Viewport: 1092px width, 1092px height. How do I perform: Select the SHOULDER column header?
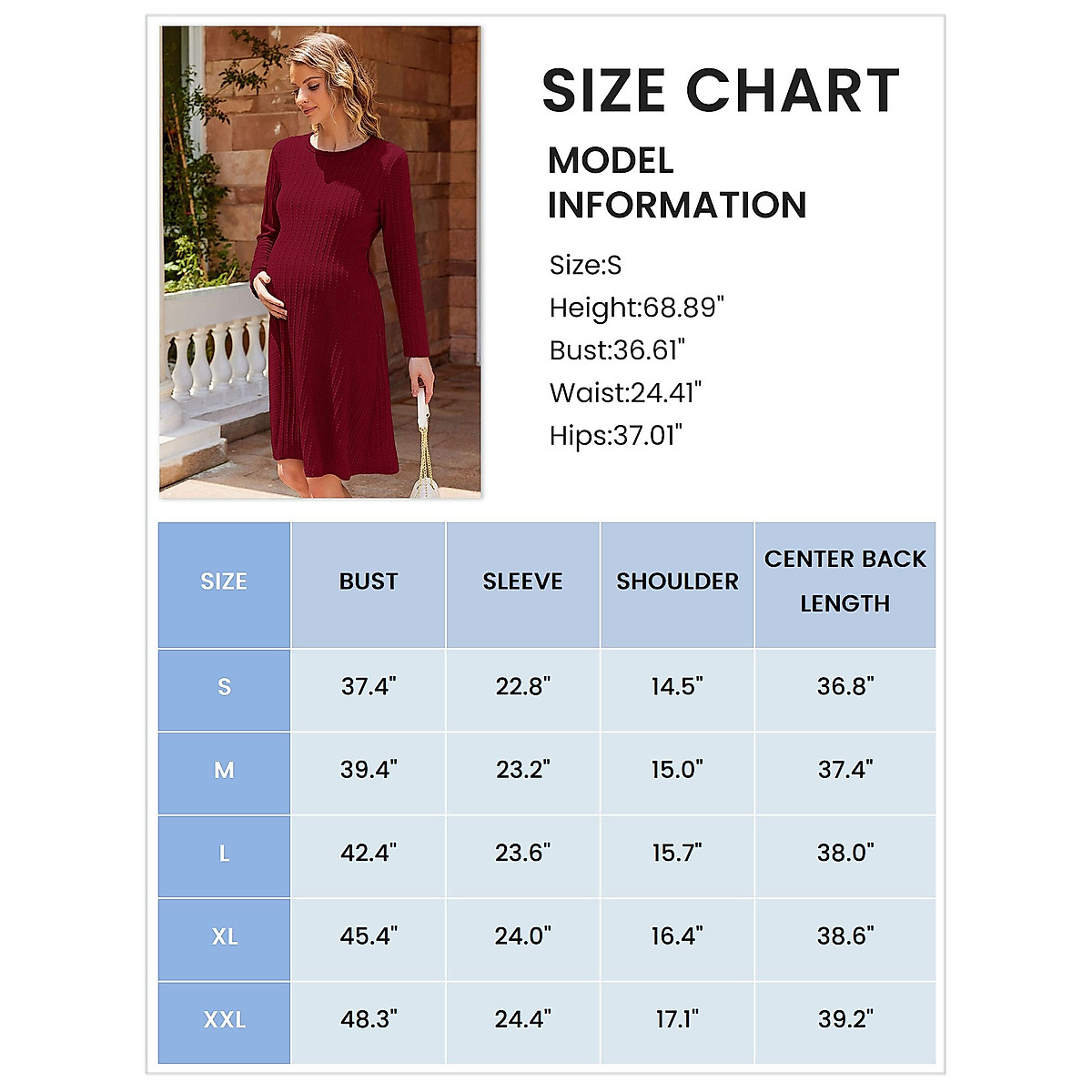[x=677, y=581]
